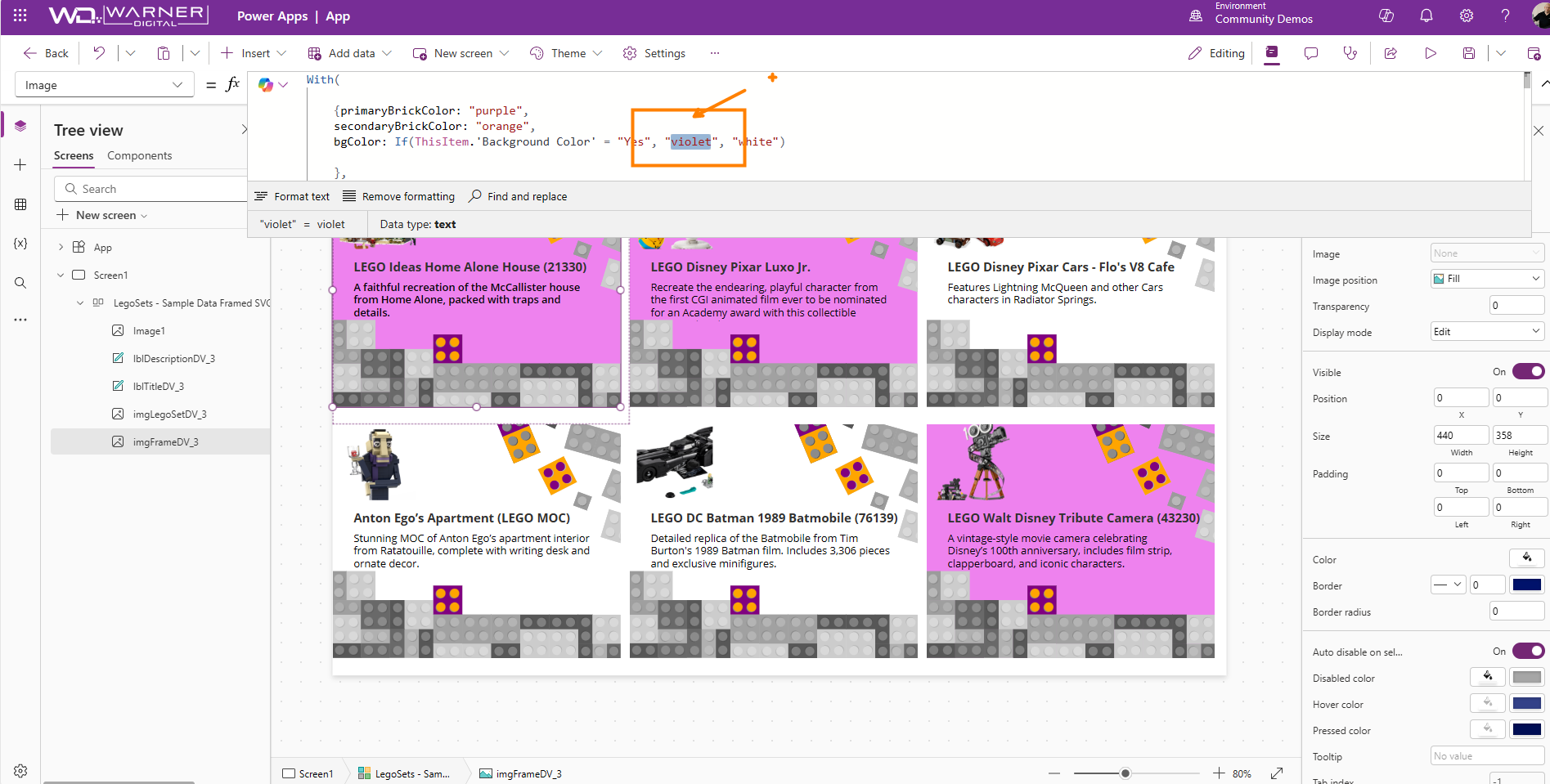The height and width of the screenshot is (784, 1550).
Task: Click Remove formatting
Action: 398,196
